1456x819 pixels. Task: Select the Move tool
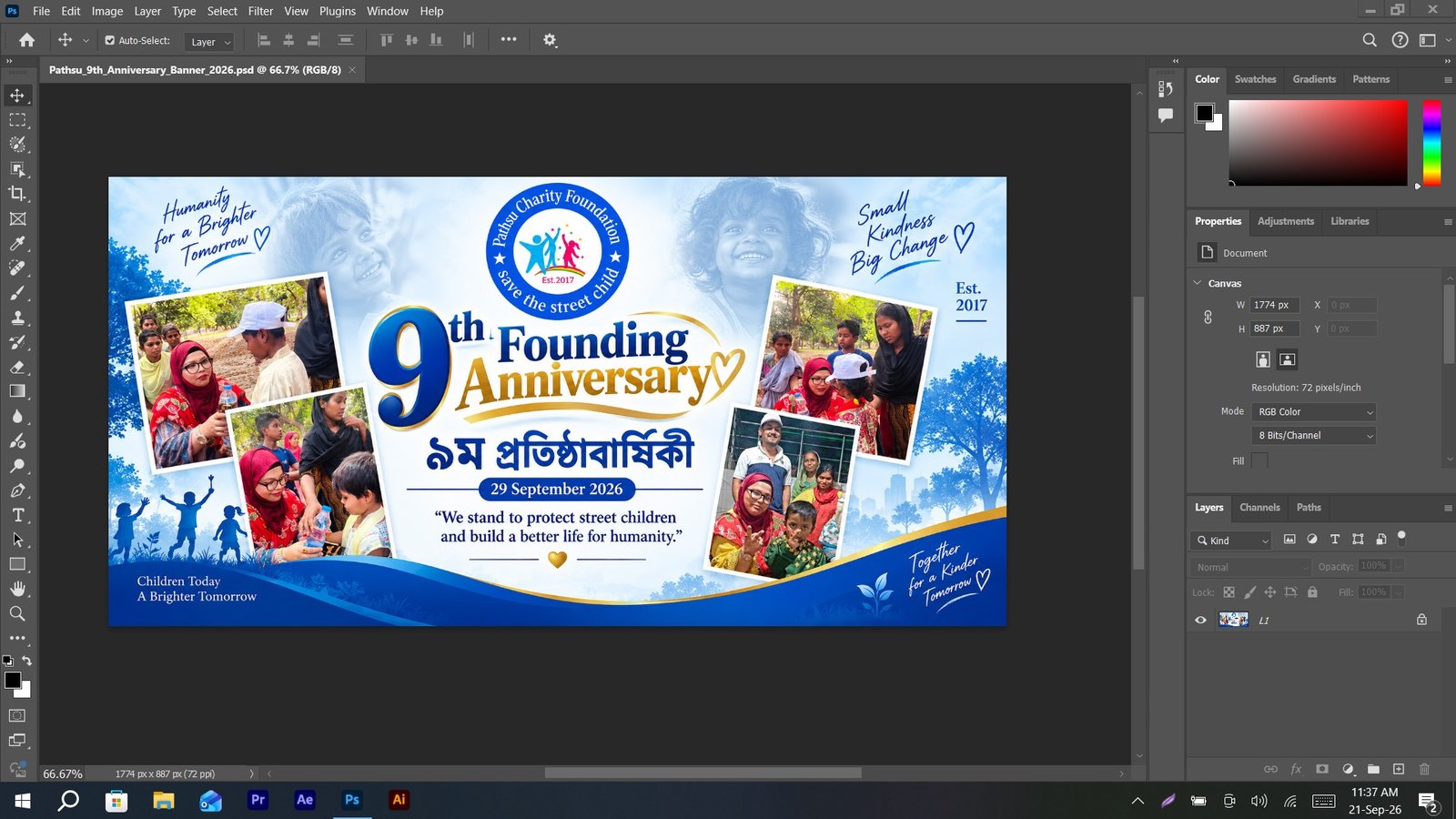pos(17,96)
